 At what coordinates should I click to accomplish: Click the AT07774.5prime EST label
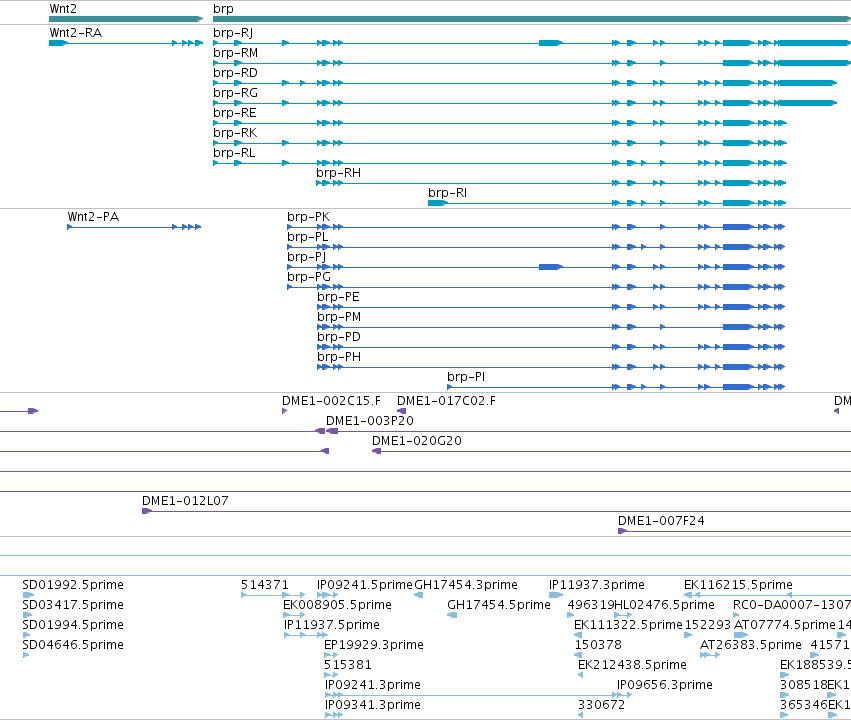click(x=785, y=625)
